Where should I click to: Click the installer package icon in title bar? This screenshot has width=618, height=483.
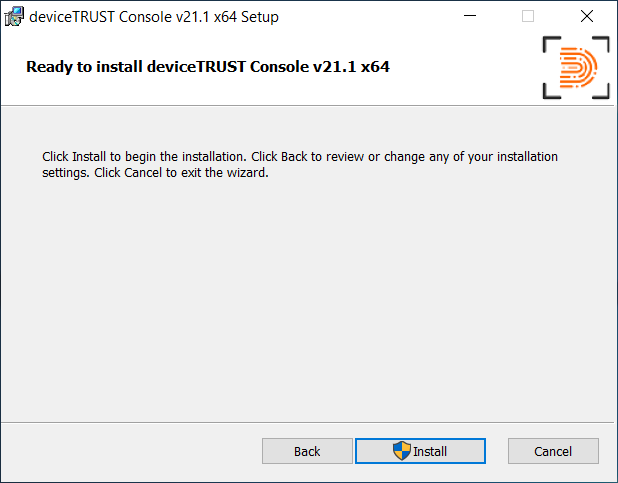point(14,17)
